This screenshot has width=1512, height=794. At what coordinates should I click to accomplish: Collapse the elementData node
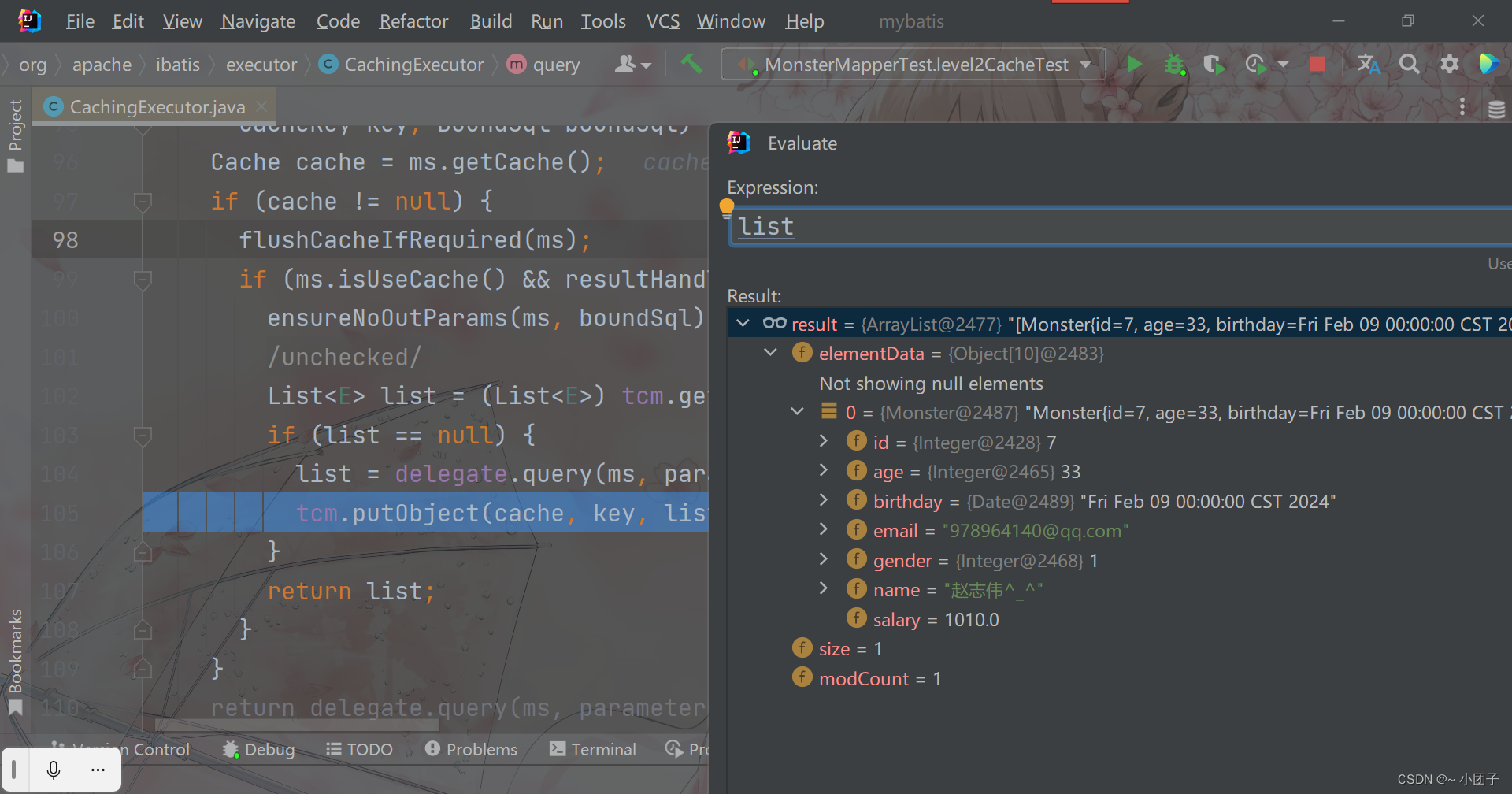[x=771, y=353]
